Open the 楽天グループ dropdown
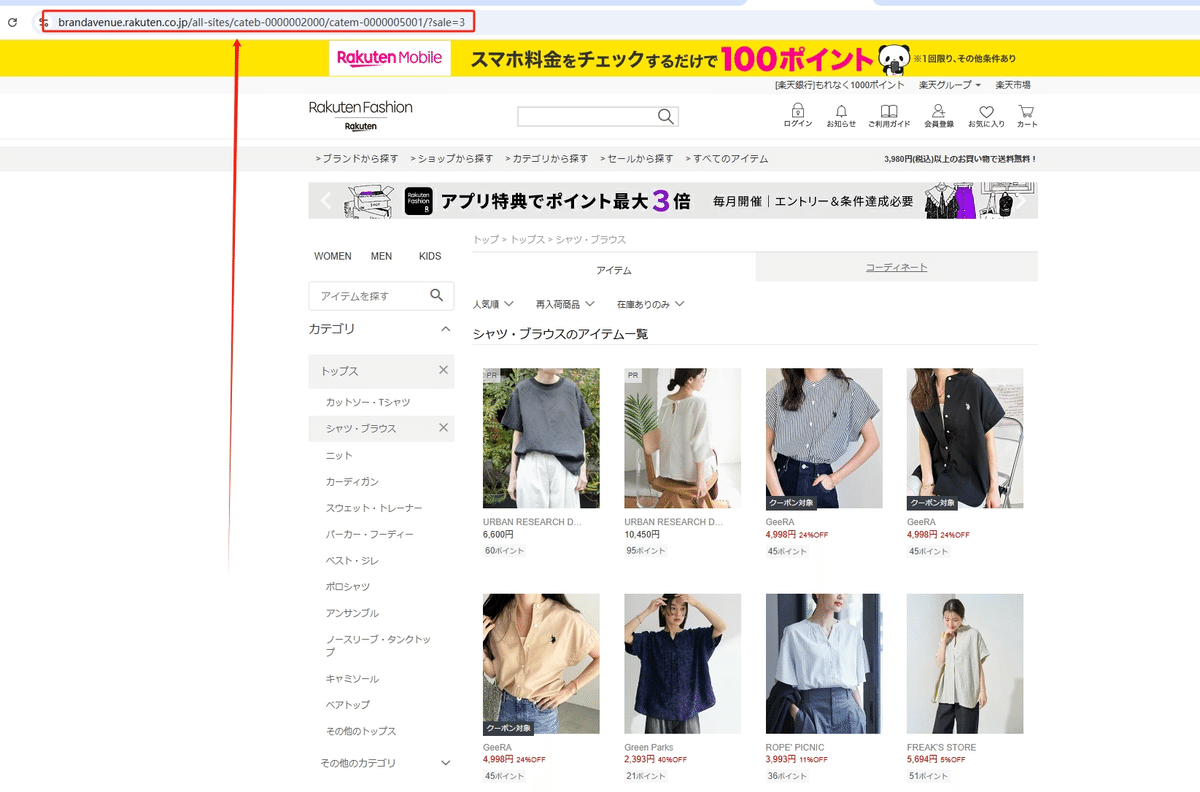Screen dimensions: 1200x792 tap(950, 86)
